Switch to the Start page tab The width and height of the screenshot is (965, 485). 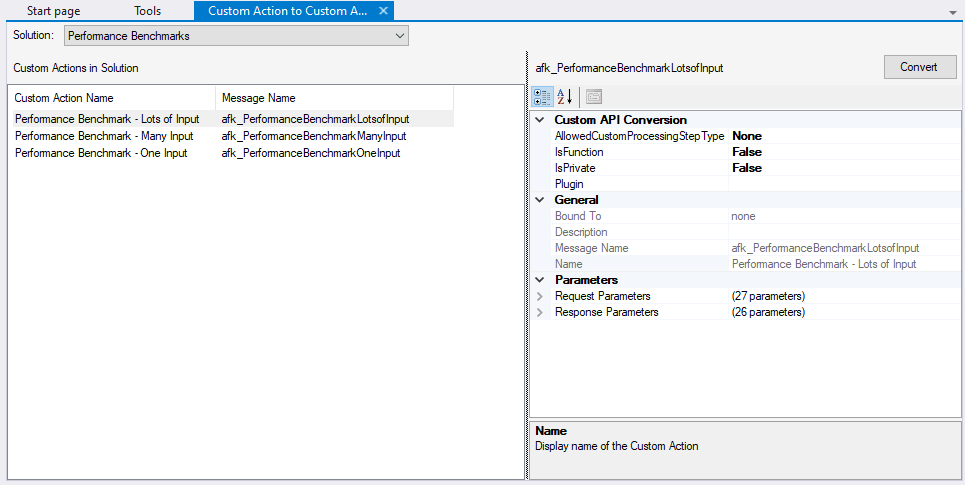(x=54, y=11)
